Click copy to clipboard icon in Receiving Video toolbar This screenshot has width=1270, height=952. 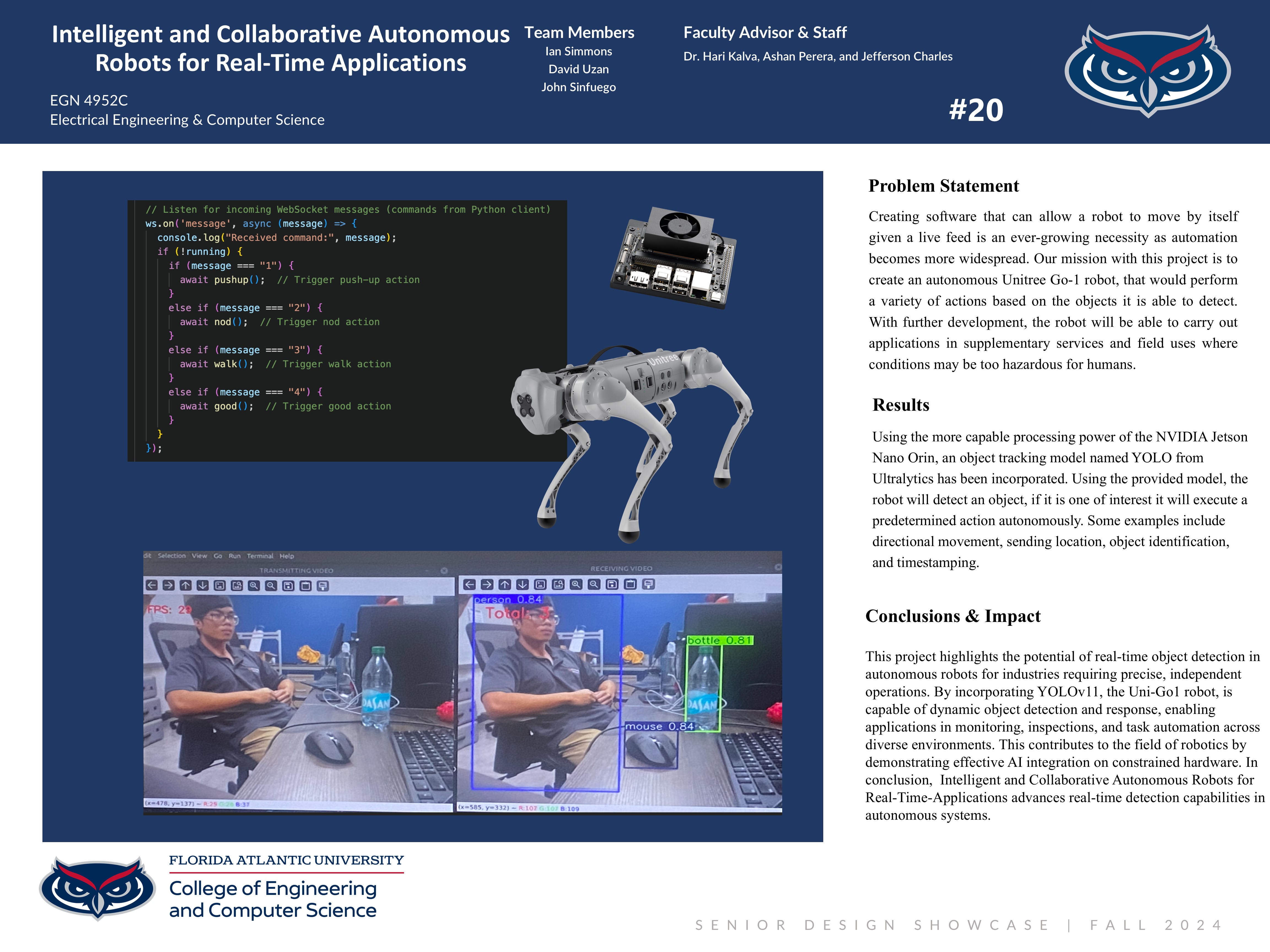tap(630, 584)
